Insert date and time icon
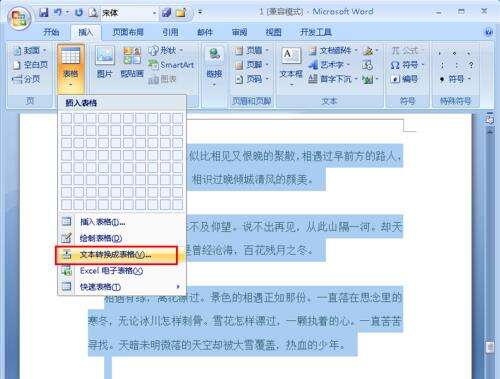 pos(367,65)
